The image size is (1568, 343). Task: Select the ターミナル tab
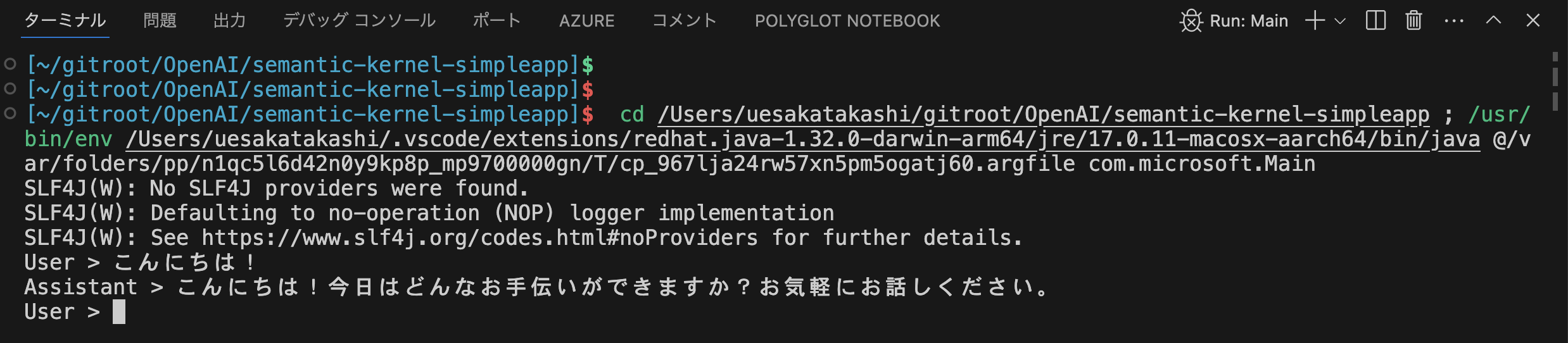coord(65,21)
